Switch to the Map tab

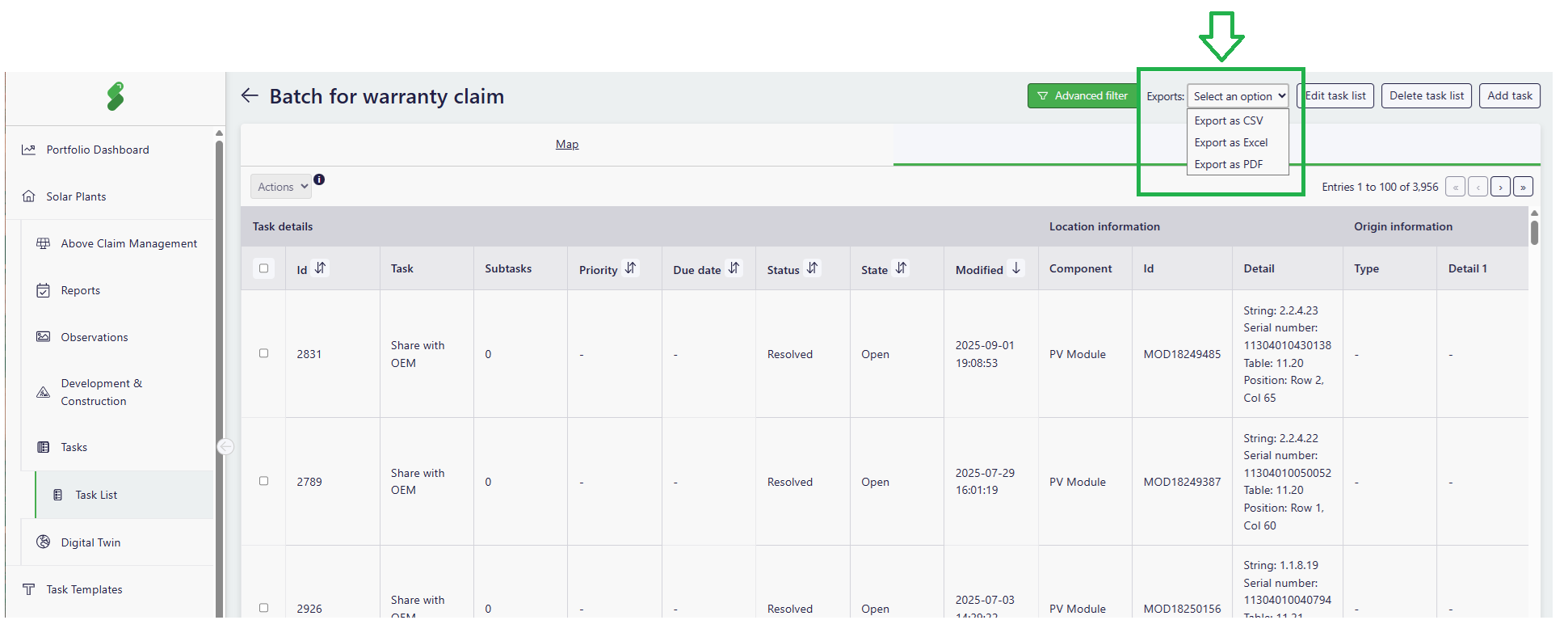click(567, 144)
